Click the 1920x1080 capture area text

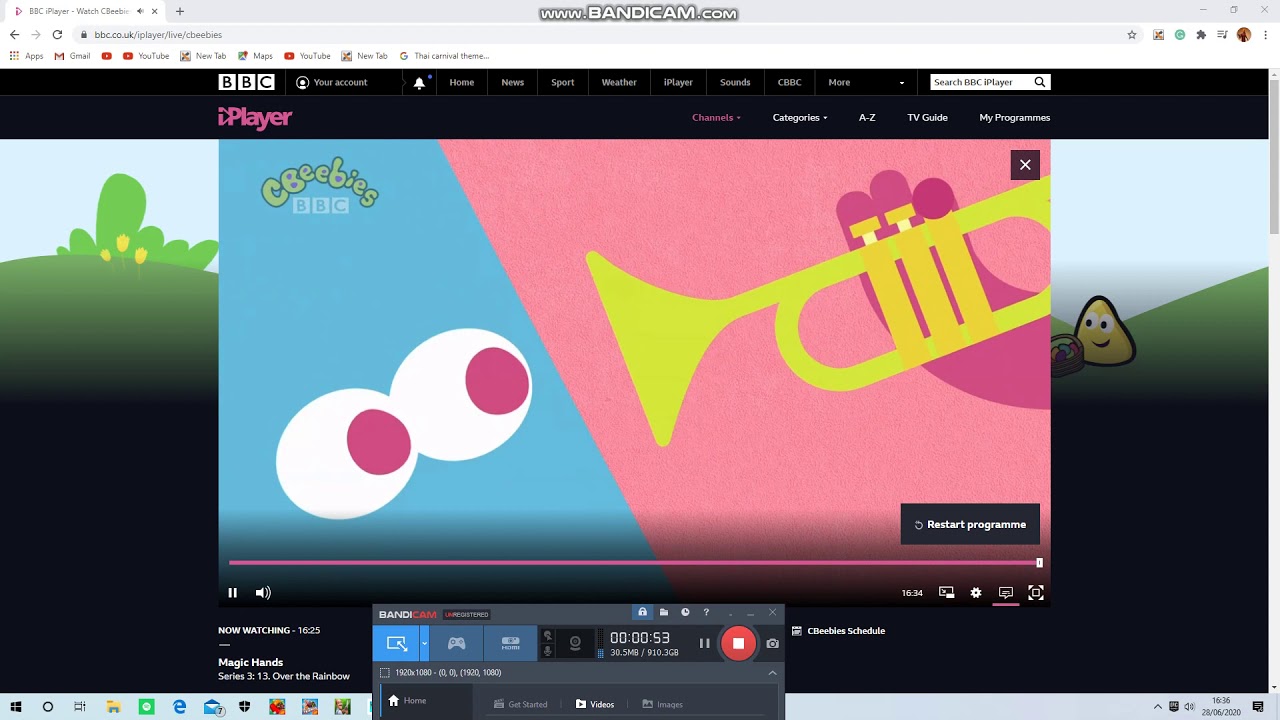[x=448, y=673]
